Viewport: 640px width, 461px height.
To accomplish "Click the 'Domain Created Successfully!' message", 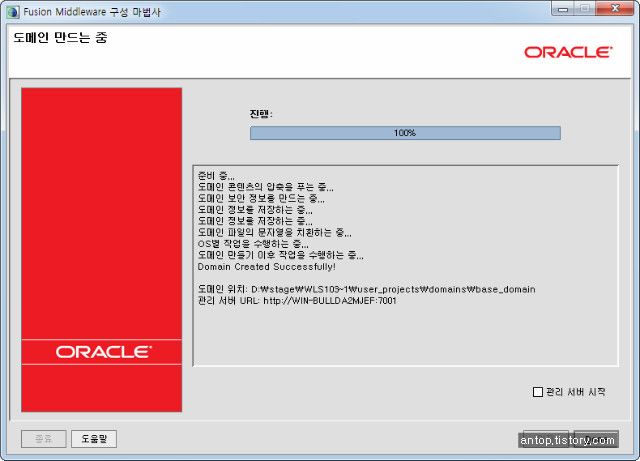I will 266,267.
